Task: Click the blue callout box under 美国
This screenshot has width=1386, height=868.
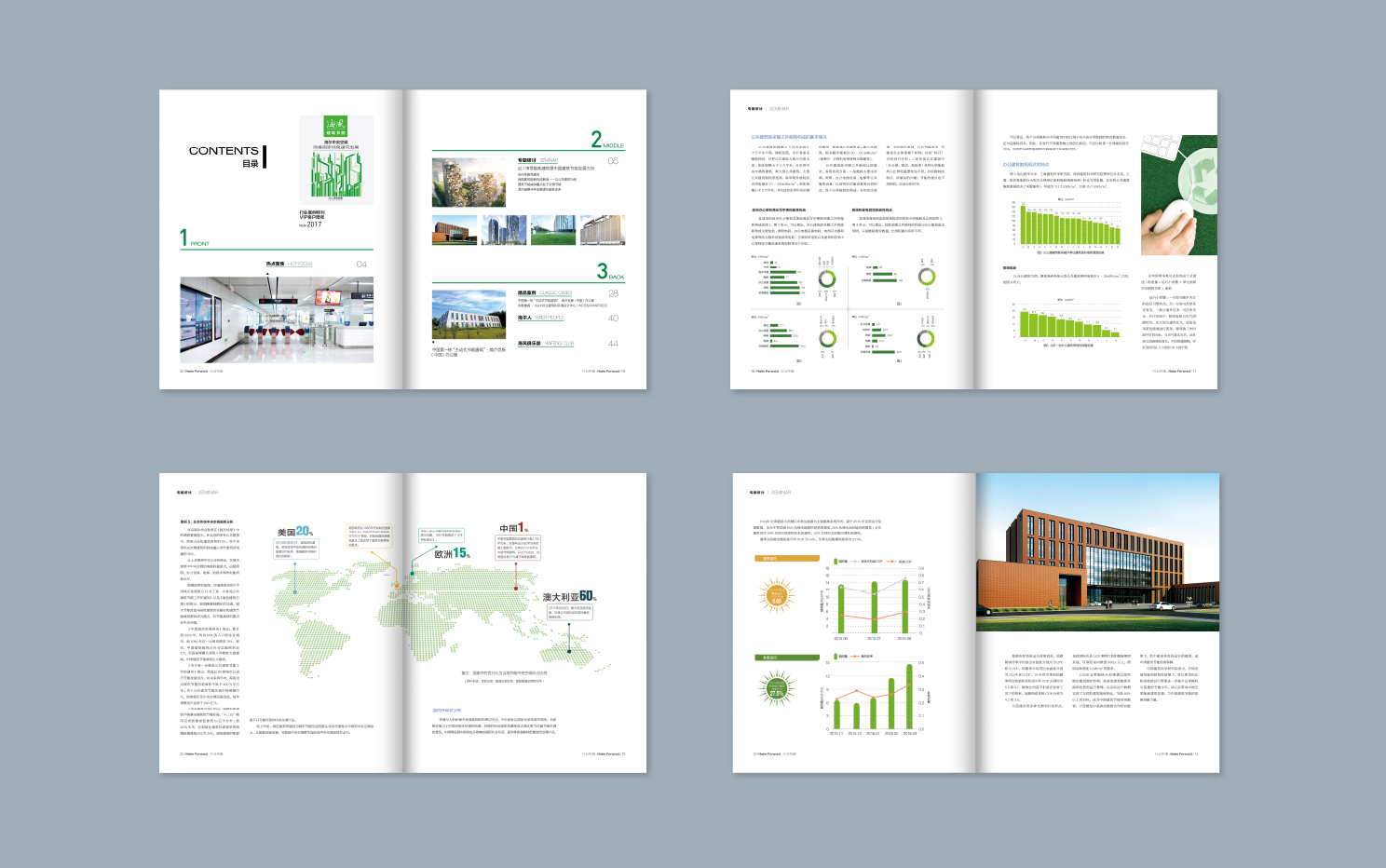Action: 296,549
